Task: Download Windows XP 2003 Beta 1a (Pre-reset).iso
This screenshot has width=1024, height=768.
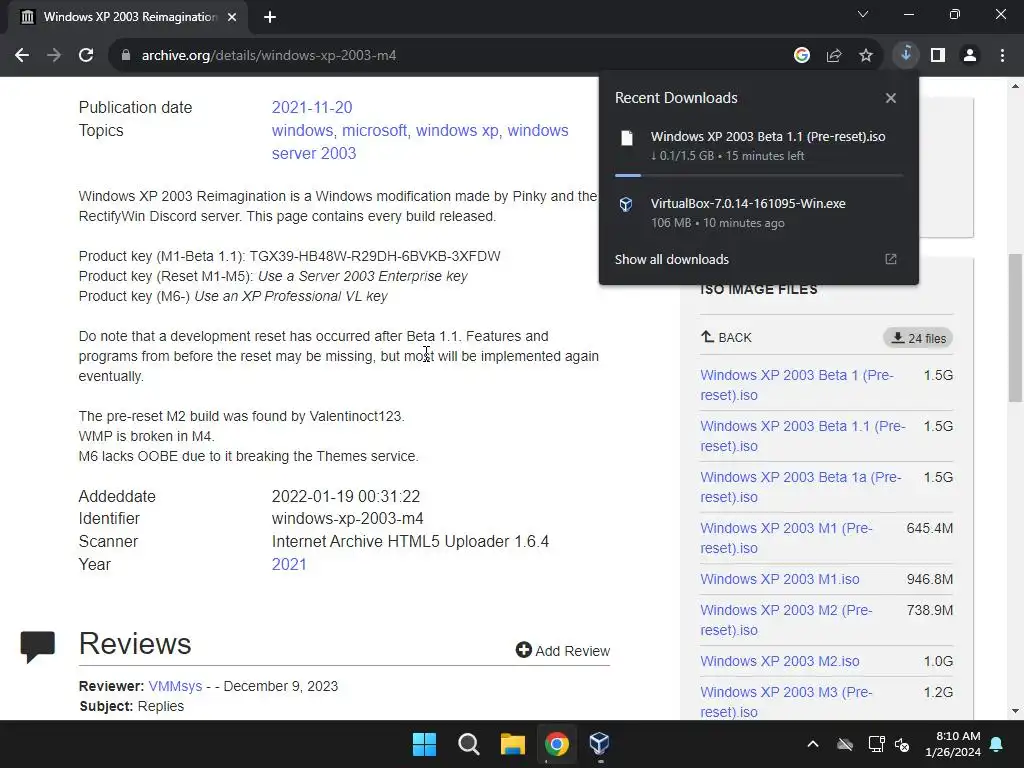Action: point(801,487)
